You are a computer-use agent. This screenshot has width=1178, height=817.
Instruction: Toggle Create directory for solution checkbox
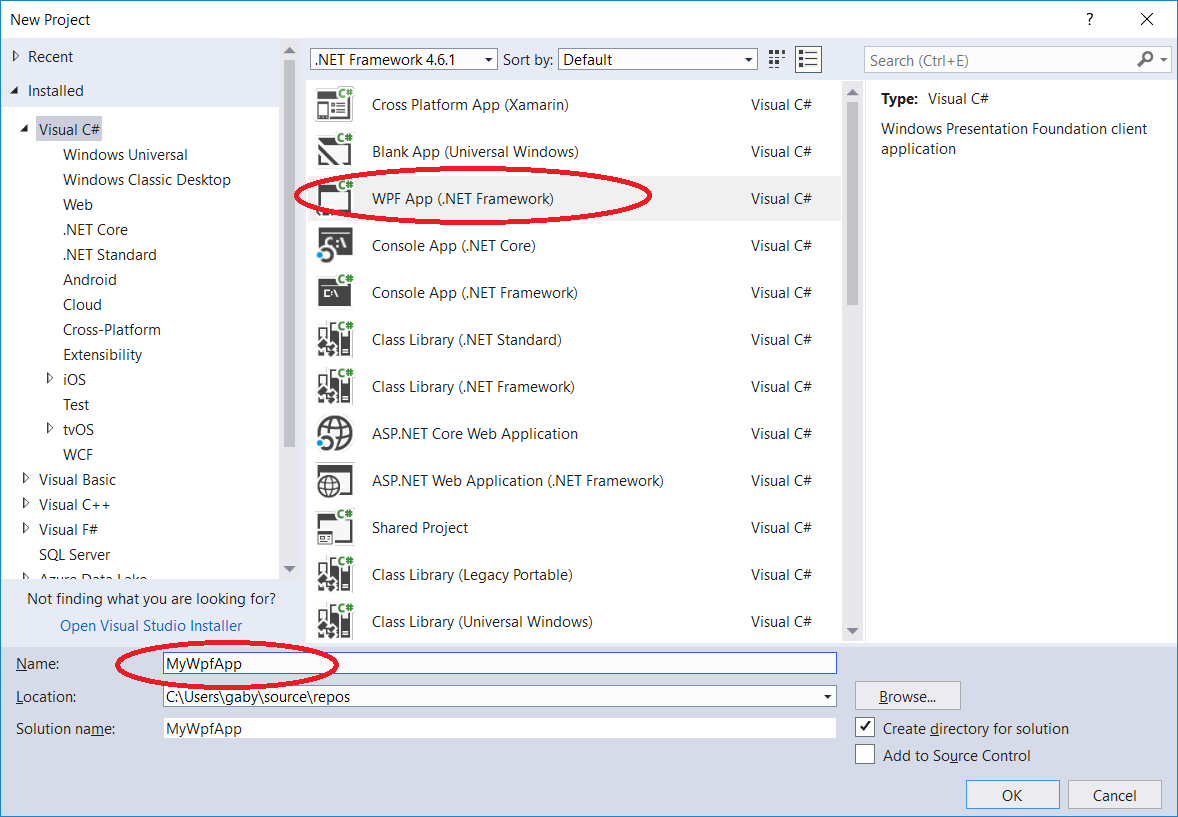tap(865, 728)
